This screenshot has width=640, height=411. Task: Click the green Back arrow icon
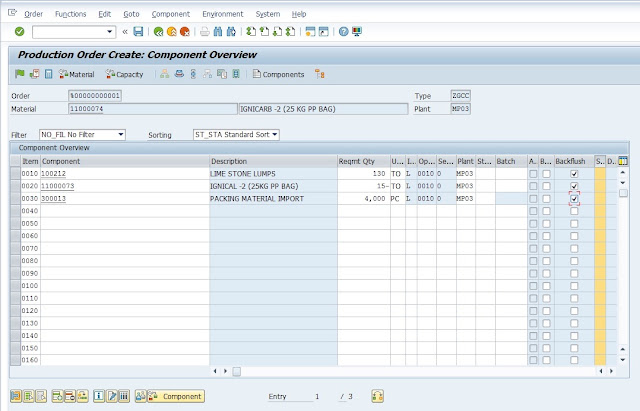(x=158, y=31)
